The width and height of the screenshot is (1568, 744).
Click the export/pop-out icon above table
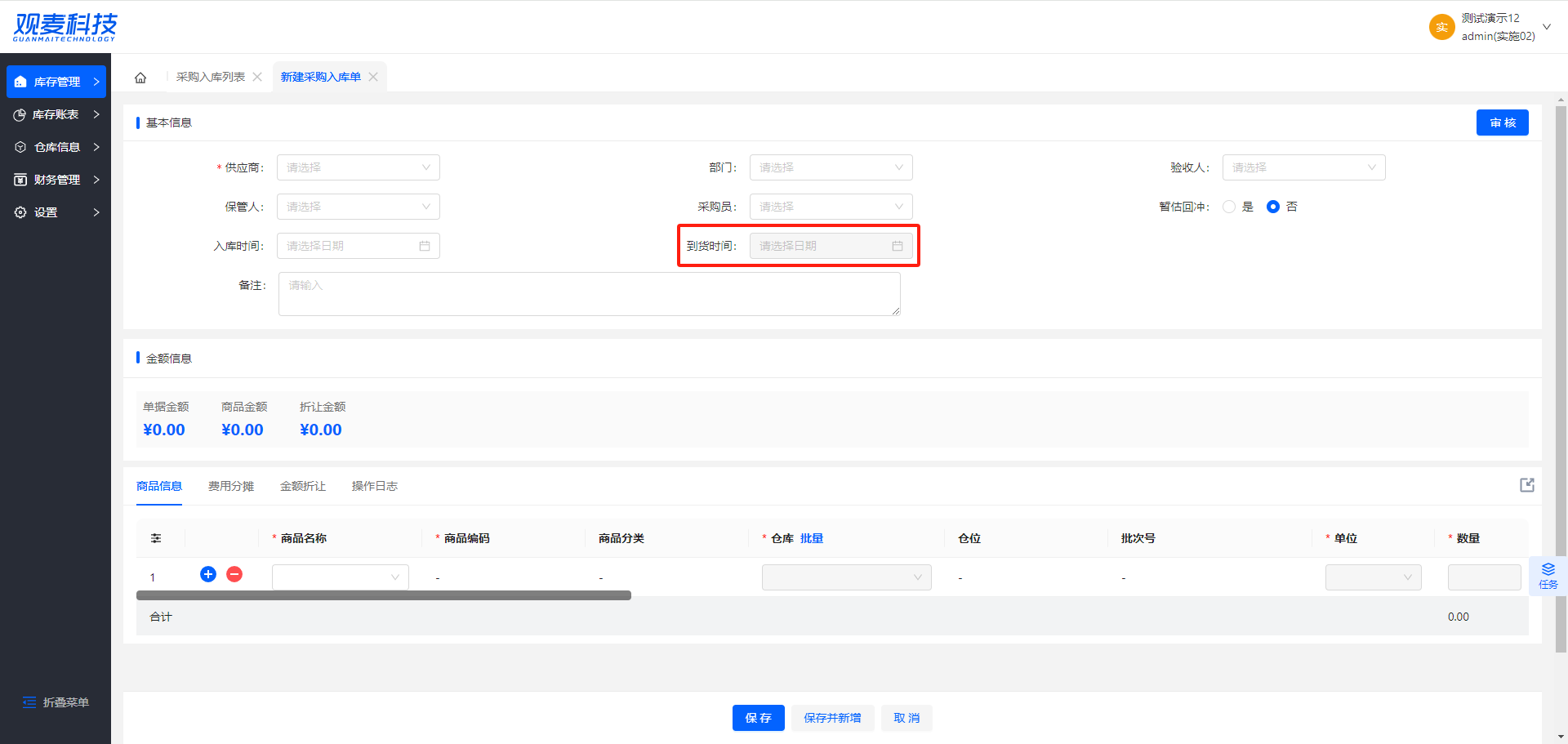click(1527, 485)
